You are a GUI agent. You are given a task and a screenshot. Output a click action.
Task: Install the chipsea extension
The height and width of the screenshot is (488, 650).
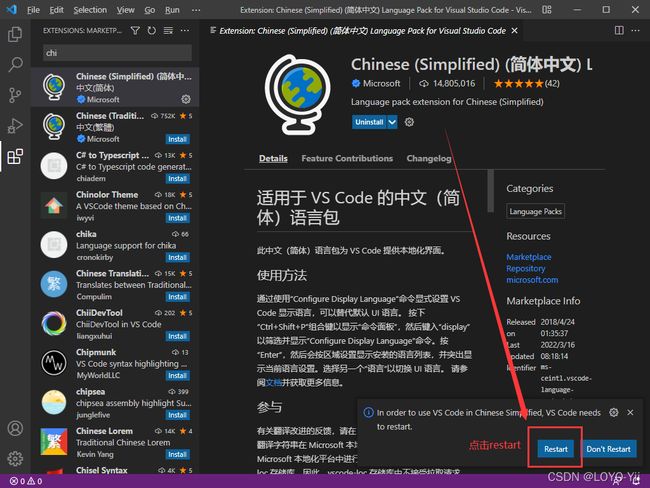(x=177, y=415)
